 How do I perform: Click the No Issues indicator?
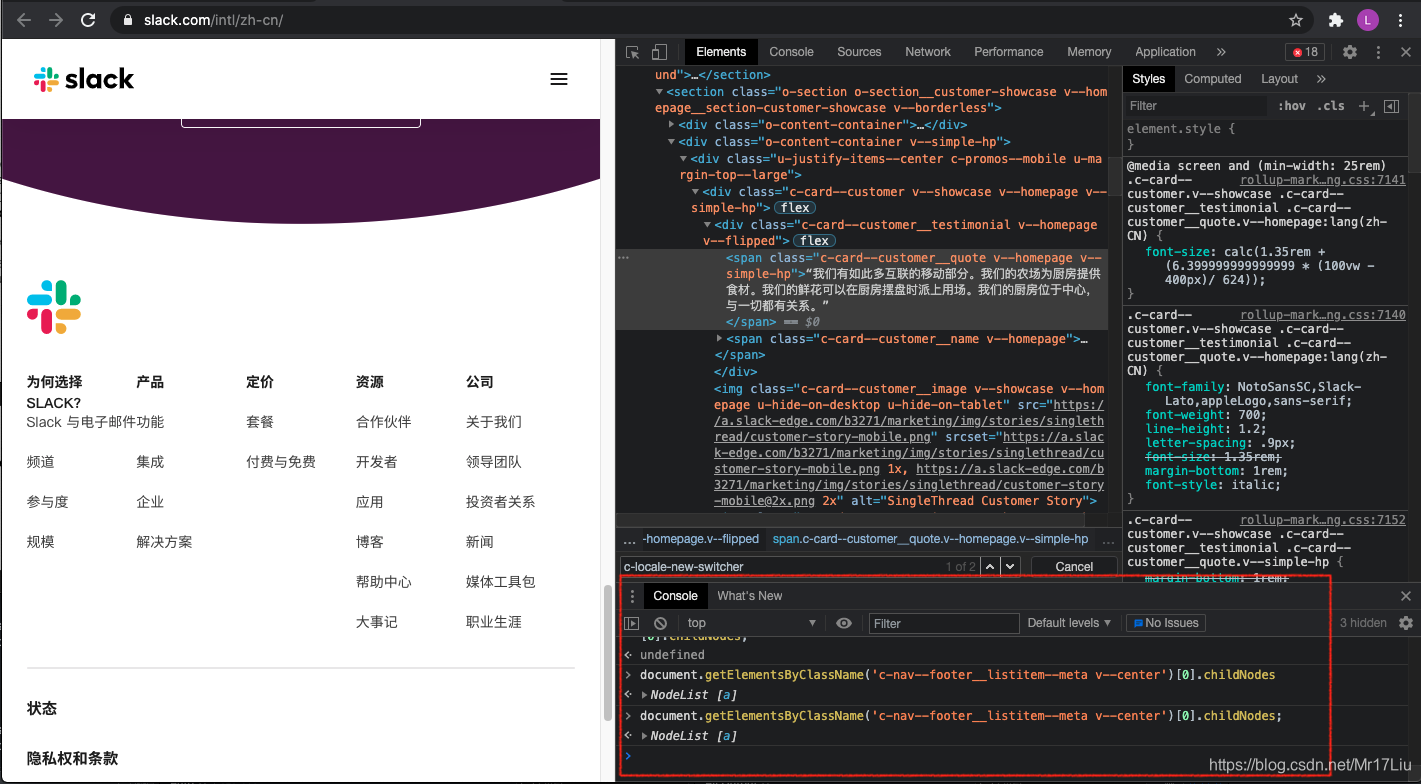pos(1165,623)
